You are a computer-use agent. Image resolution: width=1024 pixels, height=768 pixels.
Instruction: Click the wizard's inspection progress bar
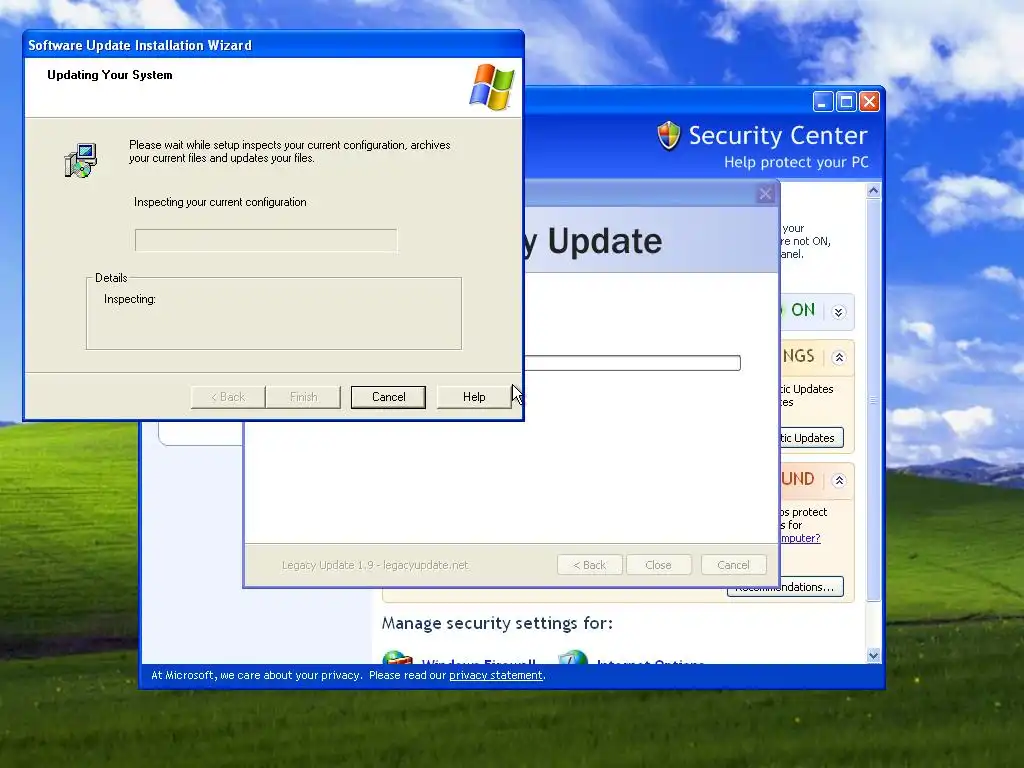pos(266,240)
